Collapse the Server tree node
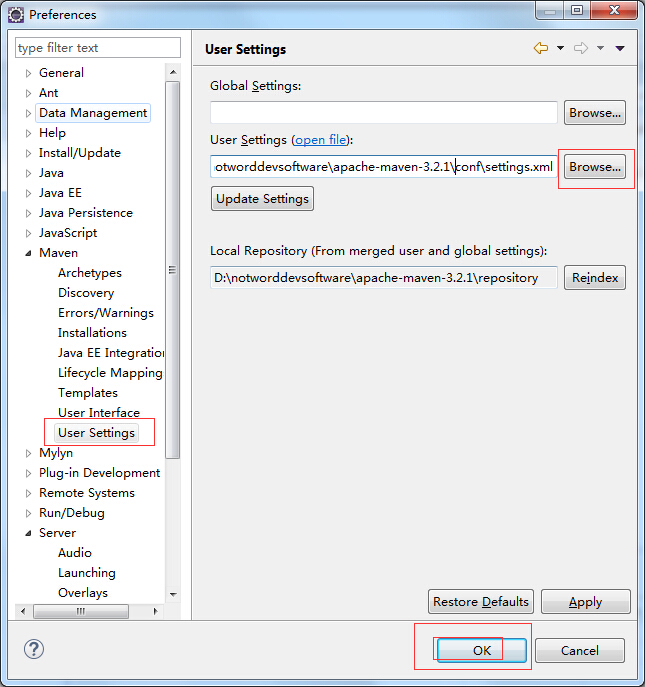645x687 pixels. click(28, 533)
